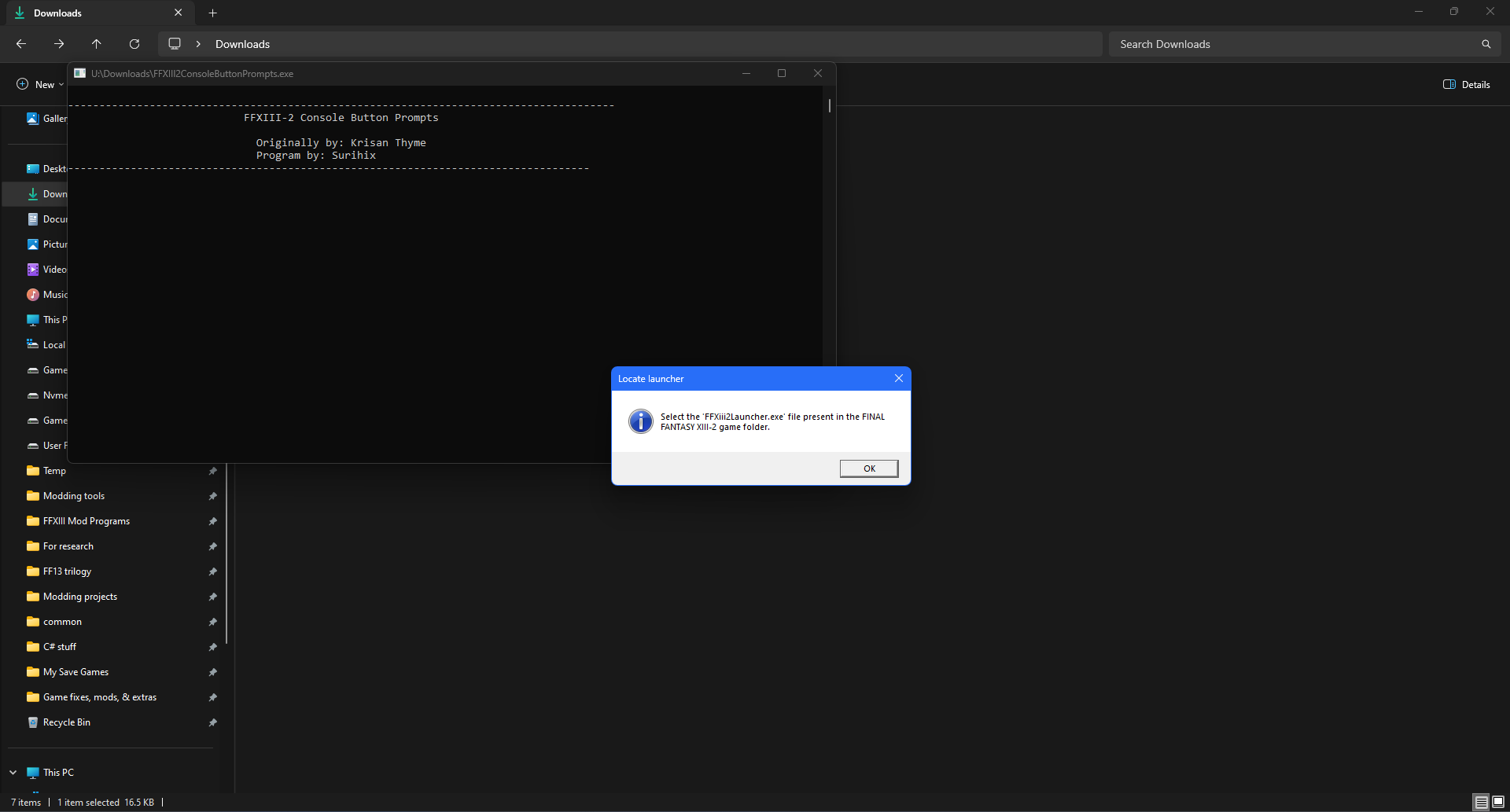Click the pin icon beside My Save Games

(212, 672)
